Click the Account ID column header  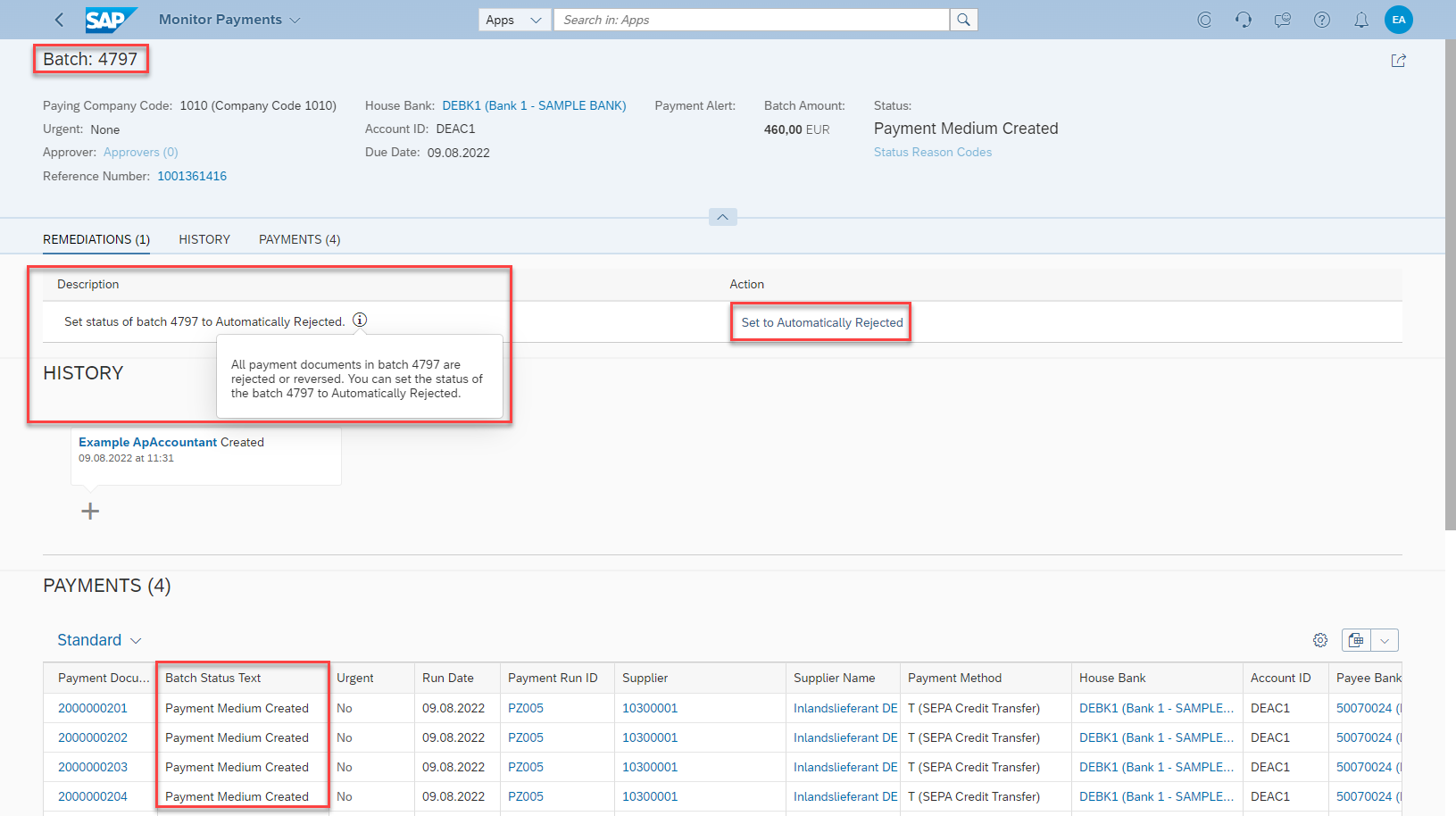click(1285, 678)
